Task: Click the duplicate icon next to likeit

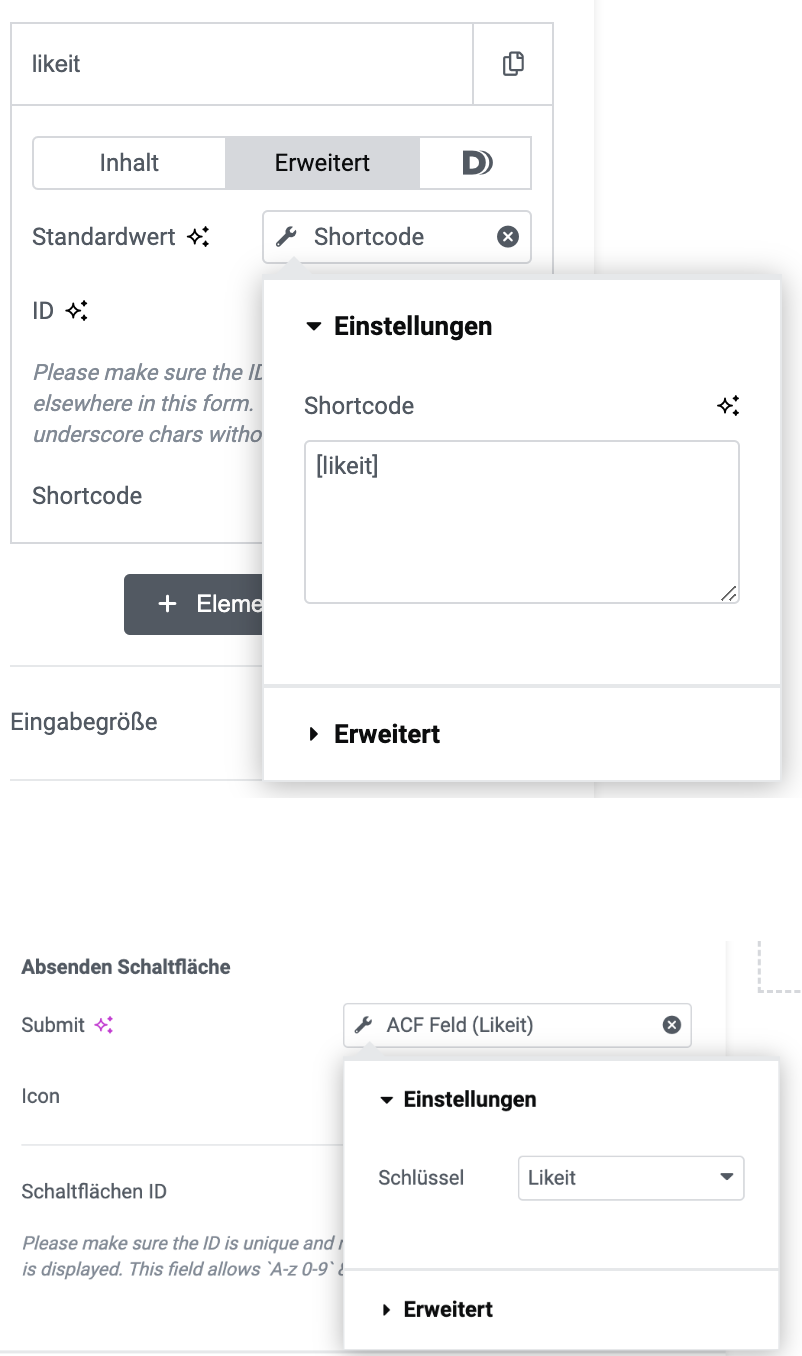Action: (513, 64)
